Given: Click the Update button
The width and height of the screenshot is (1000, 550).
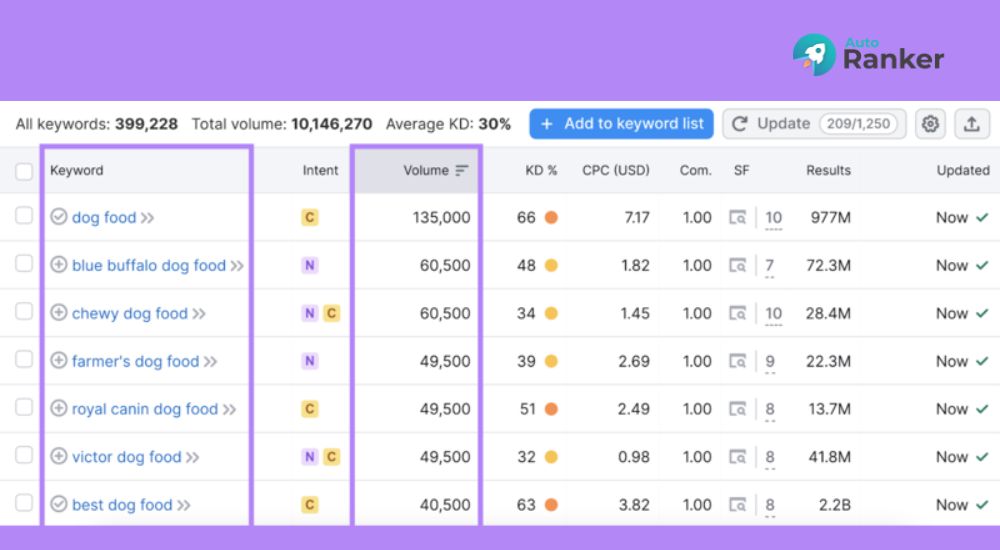Looking at the screenshot, I should [814, 124].
